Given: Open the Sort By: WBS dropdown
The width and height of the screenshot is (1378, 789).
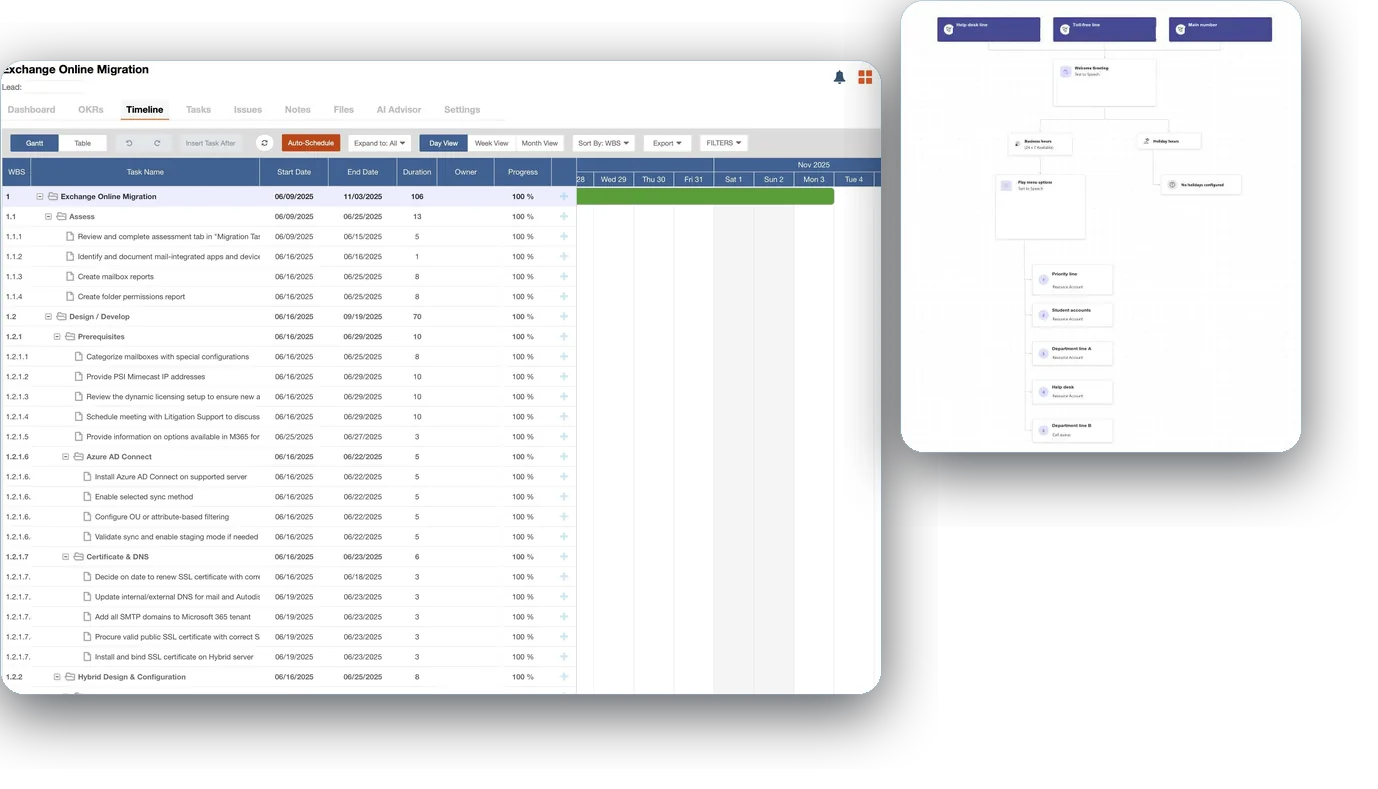Looking at the screenshot, I should (604, 143).
